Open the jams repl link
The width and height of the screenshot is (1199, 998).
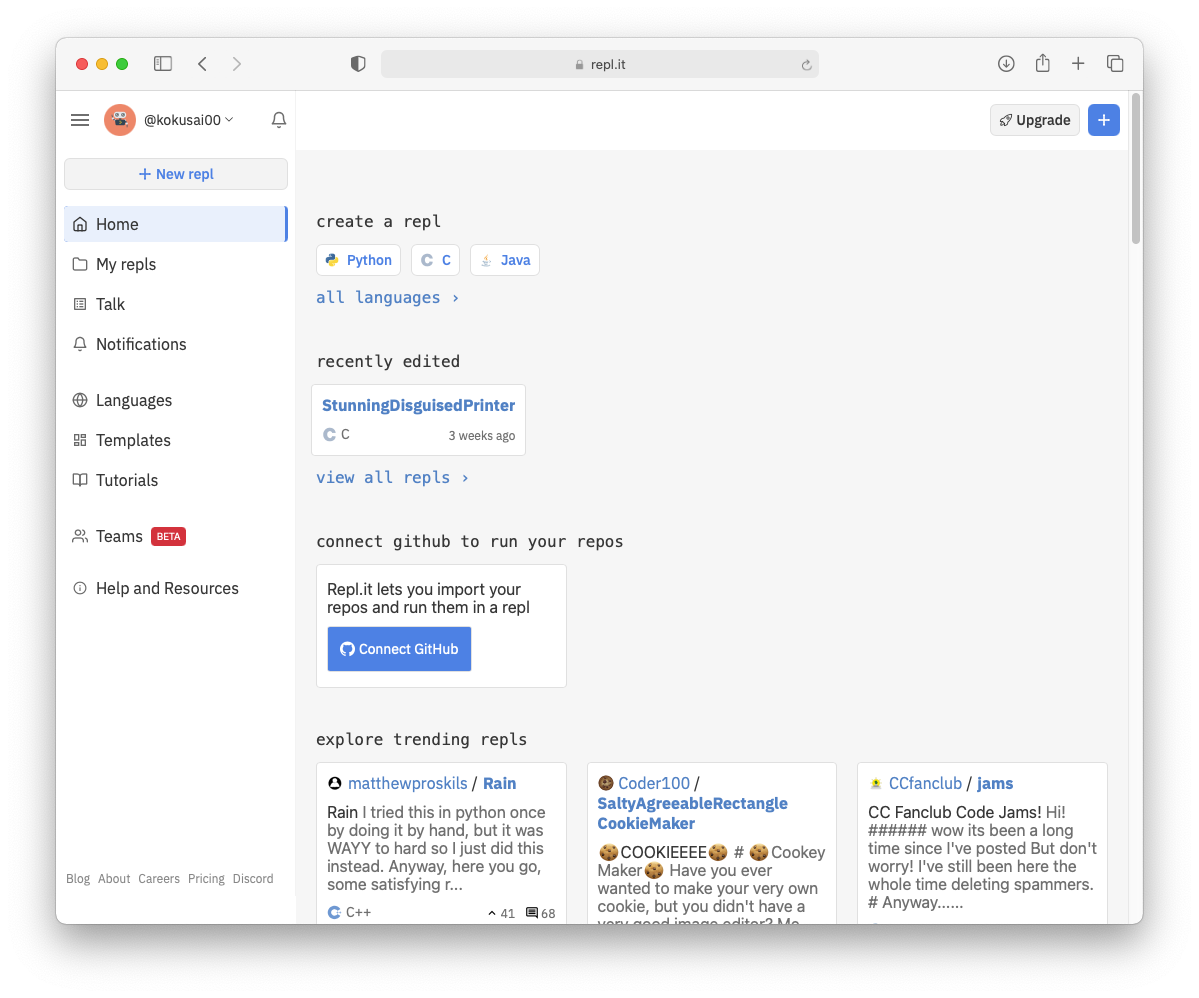point(995,783)
